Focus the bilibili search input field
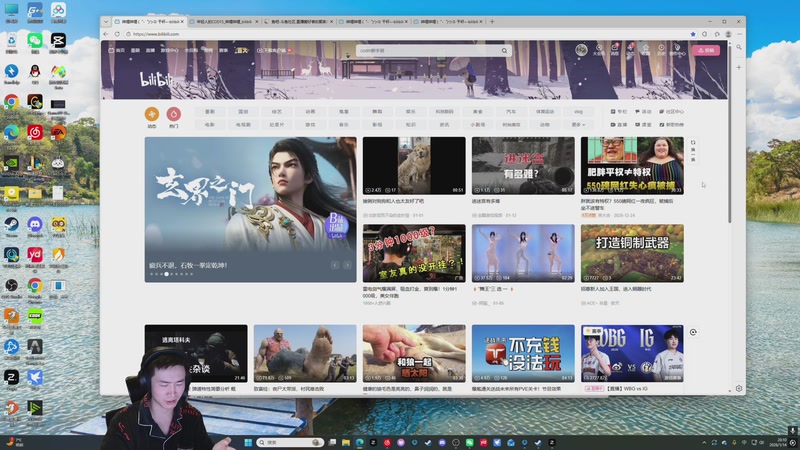800x450 pixels. (x=429, y=51)
